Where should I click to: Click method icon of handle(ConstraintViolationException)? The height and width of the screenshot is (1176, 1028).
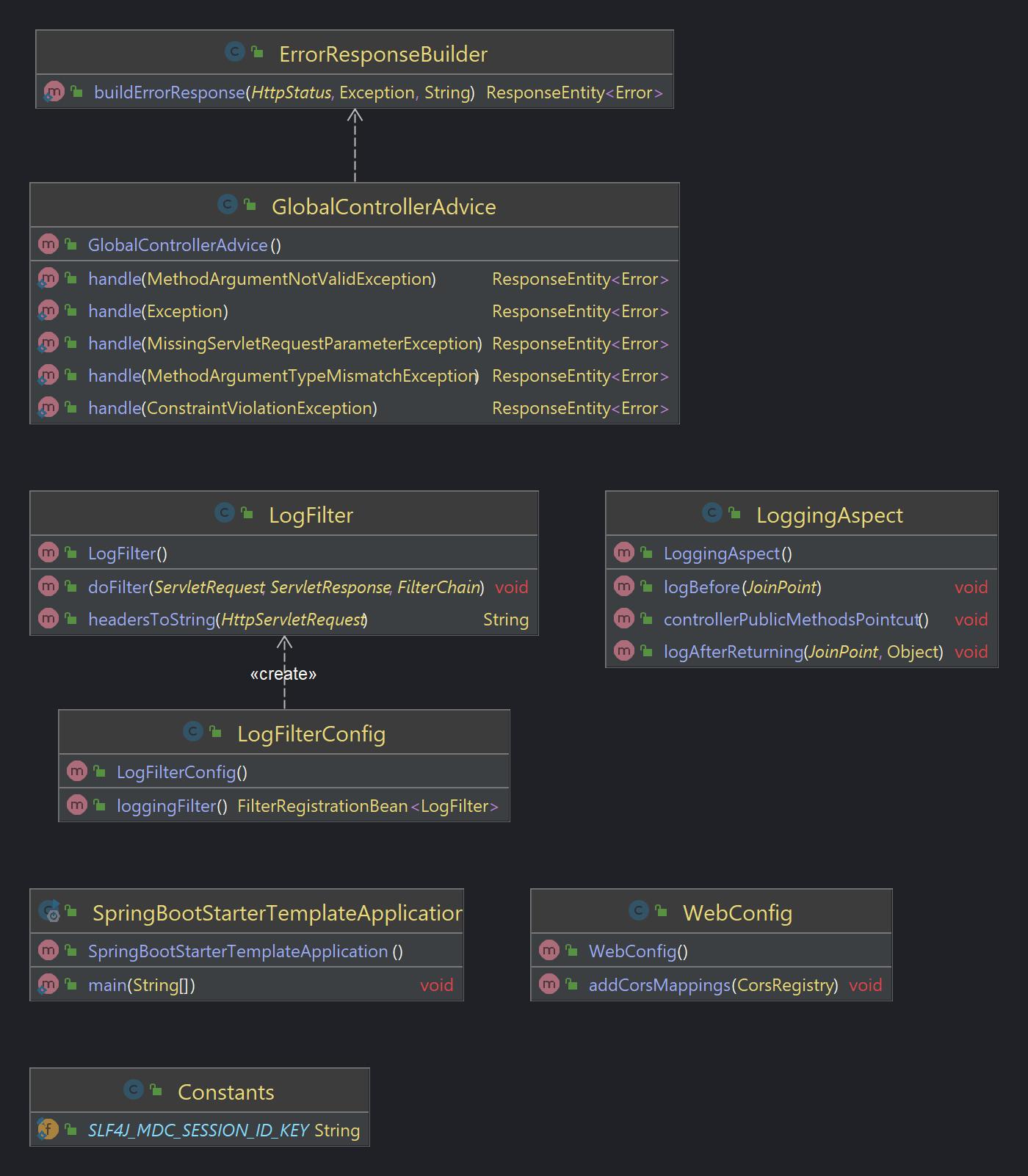(48, 408)
